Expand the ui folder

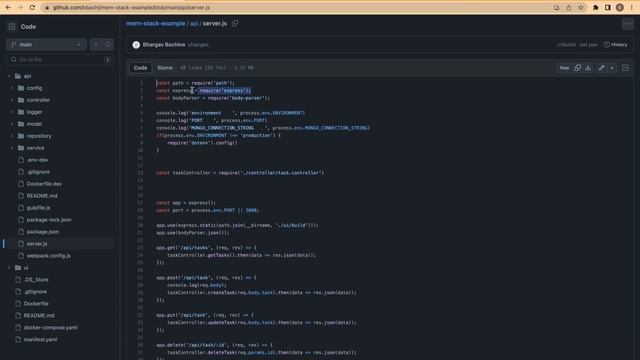pyautogui.click(x=9, y=268)
